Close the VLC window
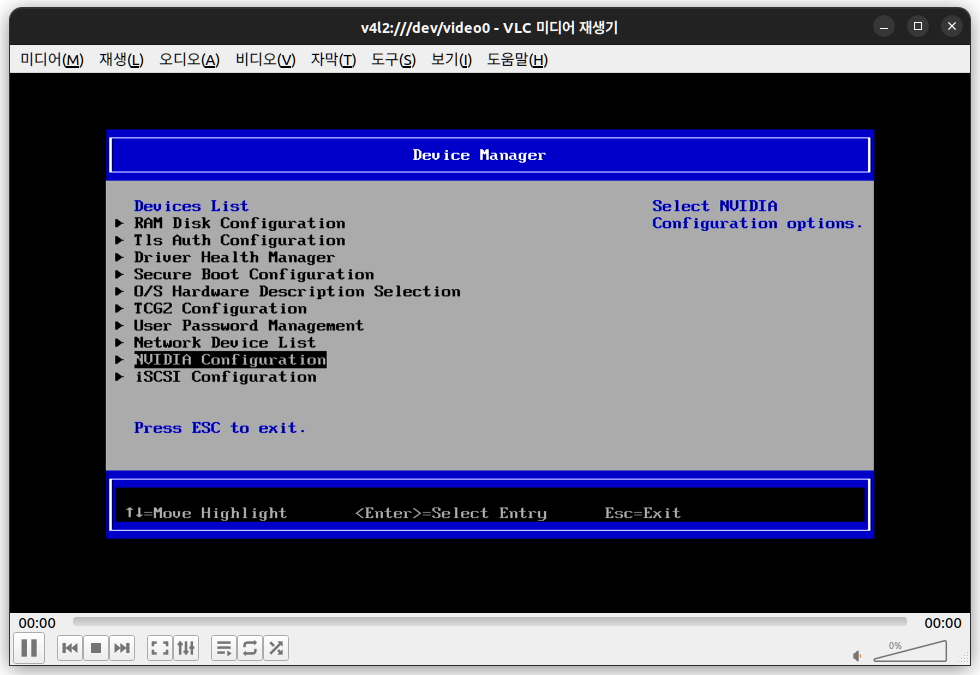Viewport: 980px width, 675px height. point(952,26)
